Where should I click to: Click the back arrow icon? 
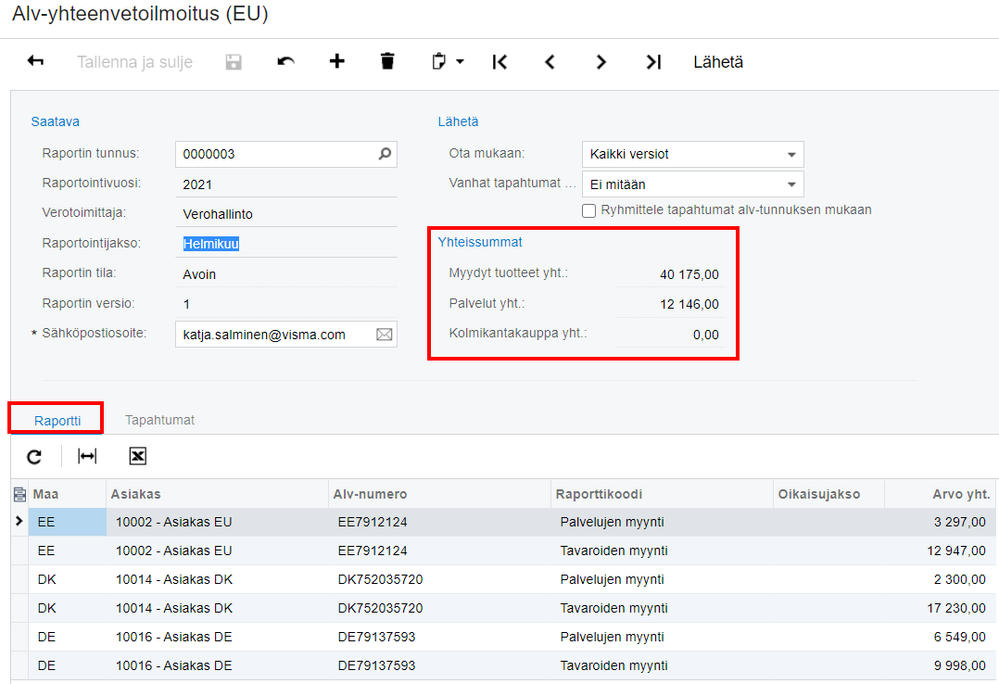pyautogui.click(x=36, y=62)
